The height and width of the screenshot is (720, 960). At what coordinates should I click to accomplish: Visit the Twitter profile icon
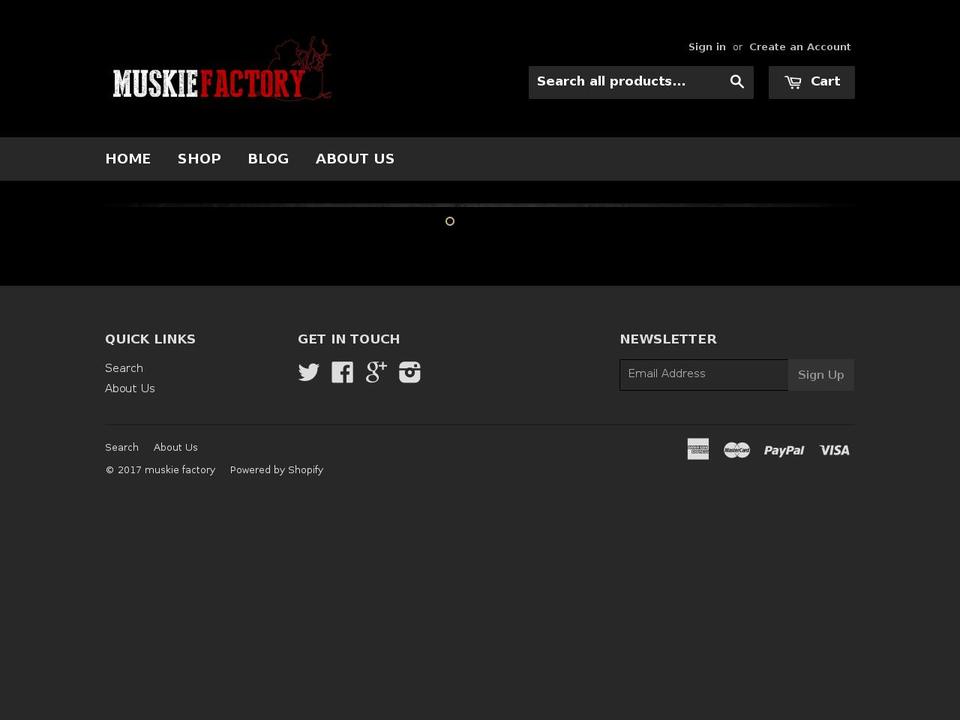point(309,372)
